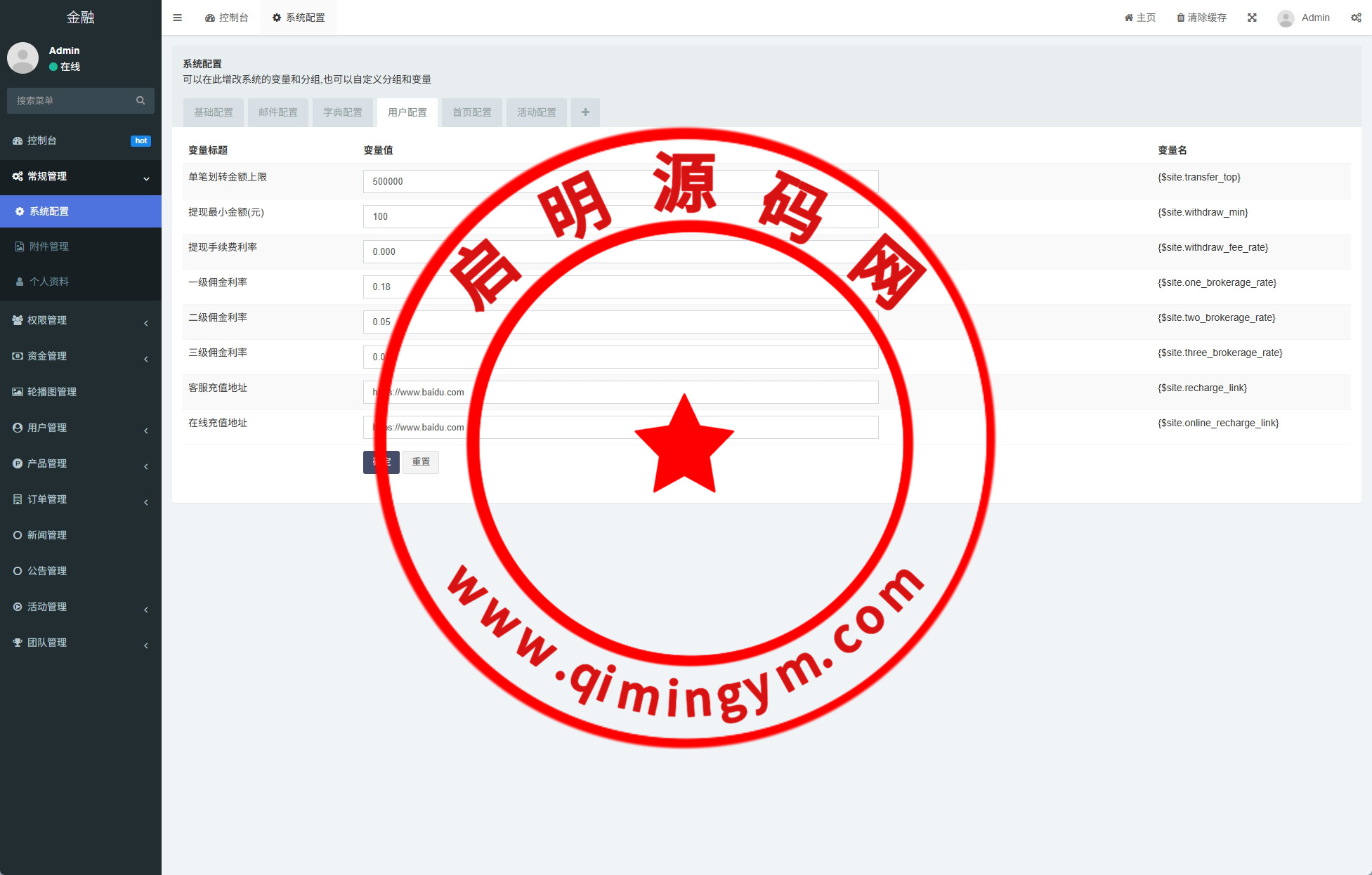Open 附件管理 in the sidebar

point(49,246)
